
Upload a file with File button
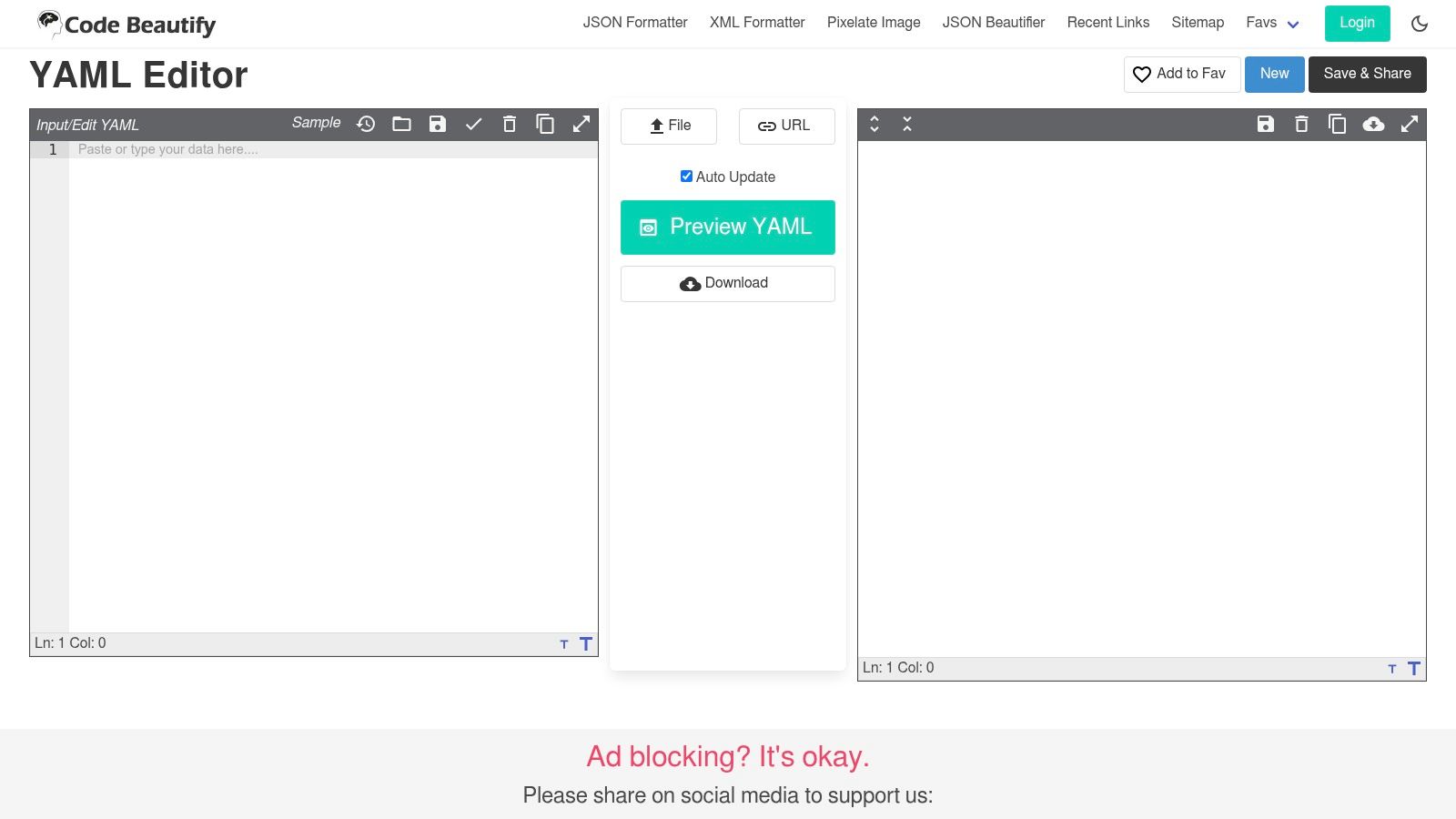pyautogui.click(x=669, y=126)
